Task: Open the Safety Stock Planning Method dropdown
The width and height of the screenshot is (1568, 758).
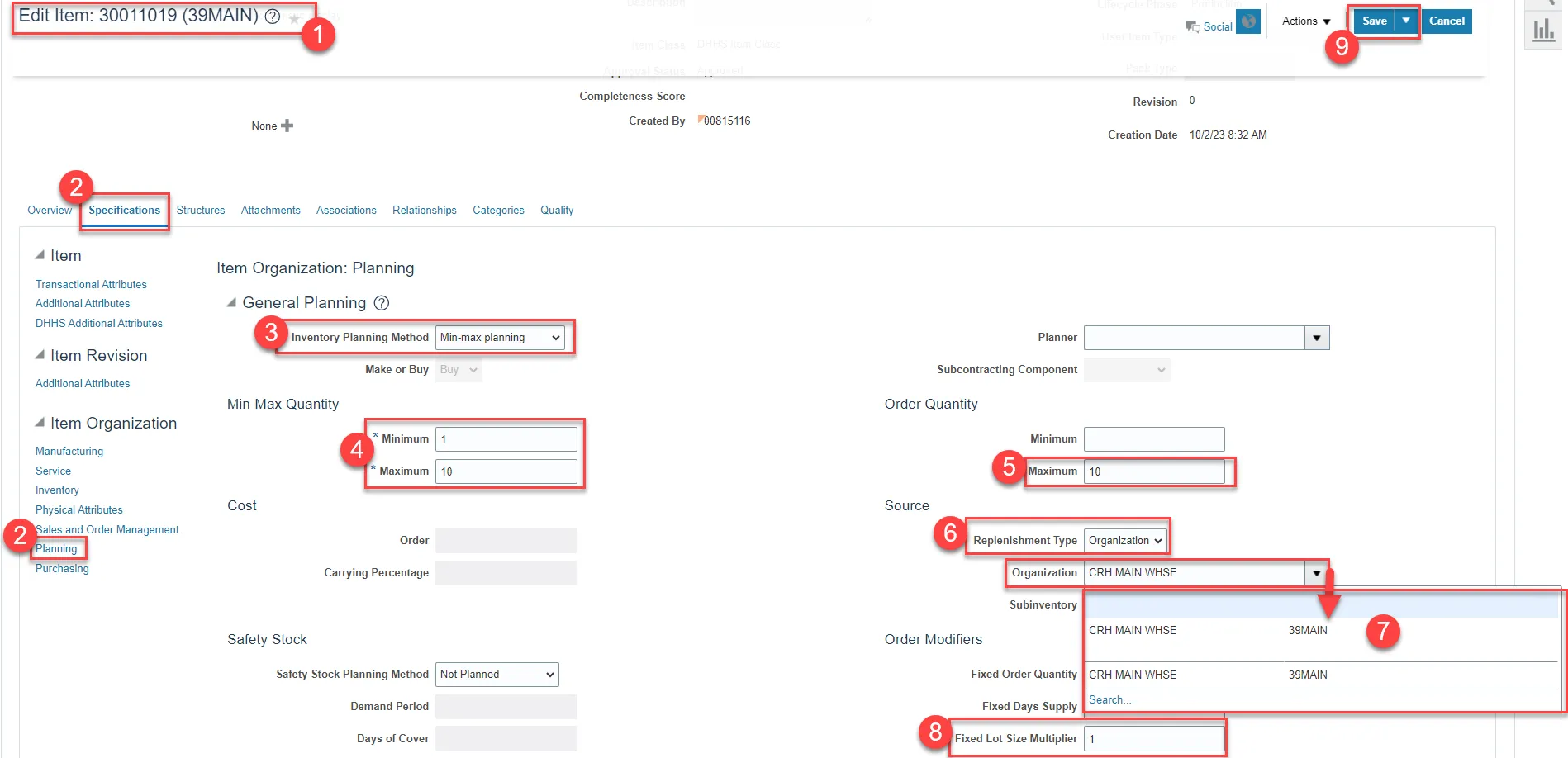Action: tap(497, 675)
